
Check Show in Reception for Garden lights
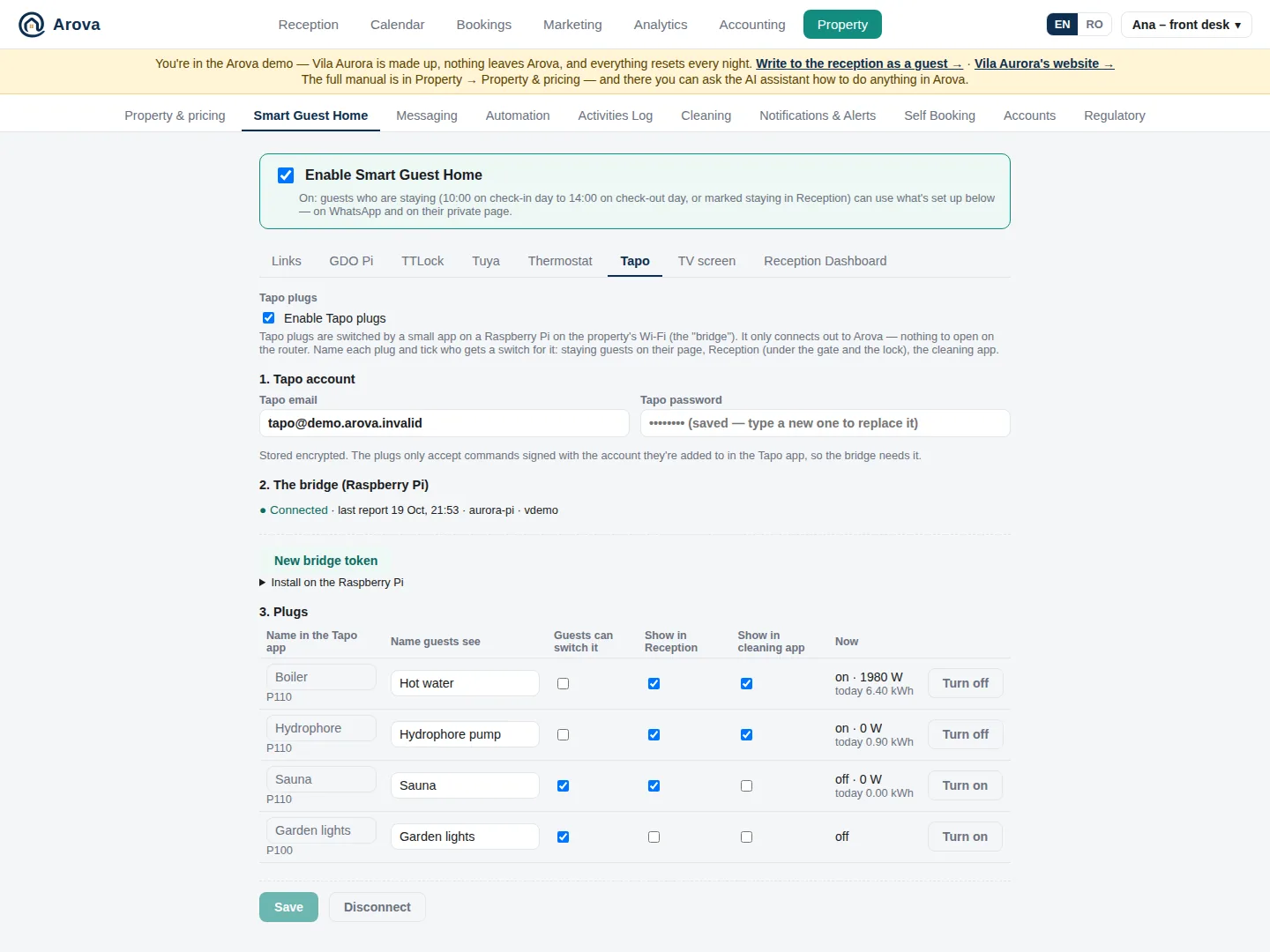pos(654,837)
